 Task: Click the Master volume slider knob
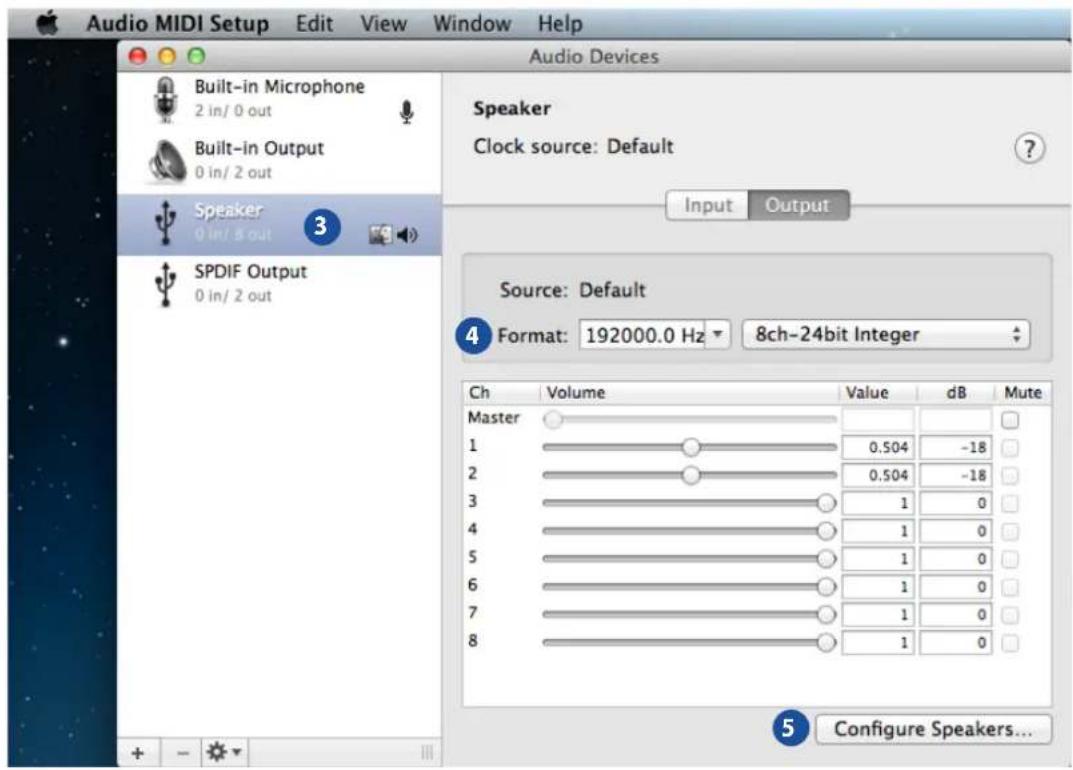point(553,420)
